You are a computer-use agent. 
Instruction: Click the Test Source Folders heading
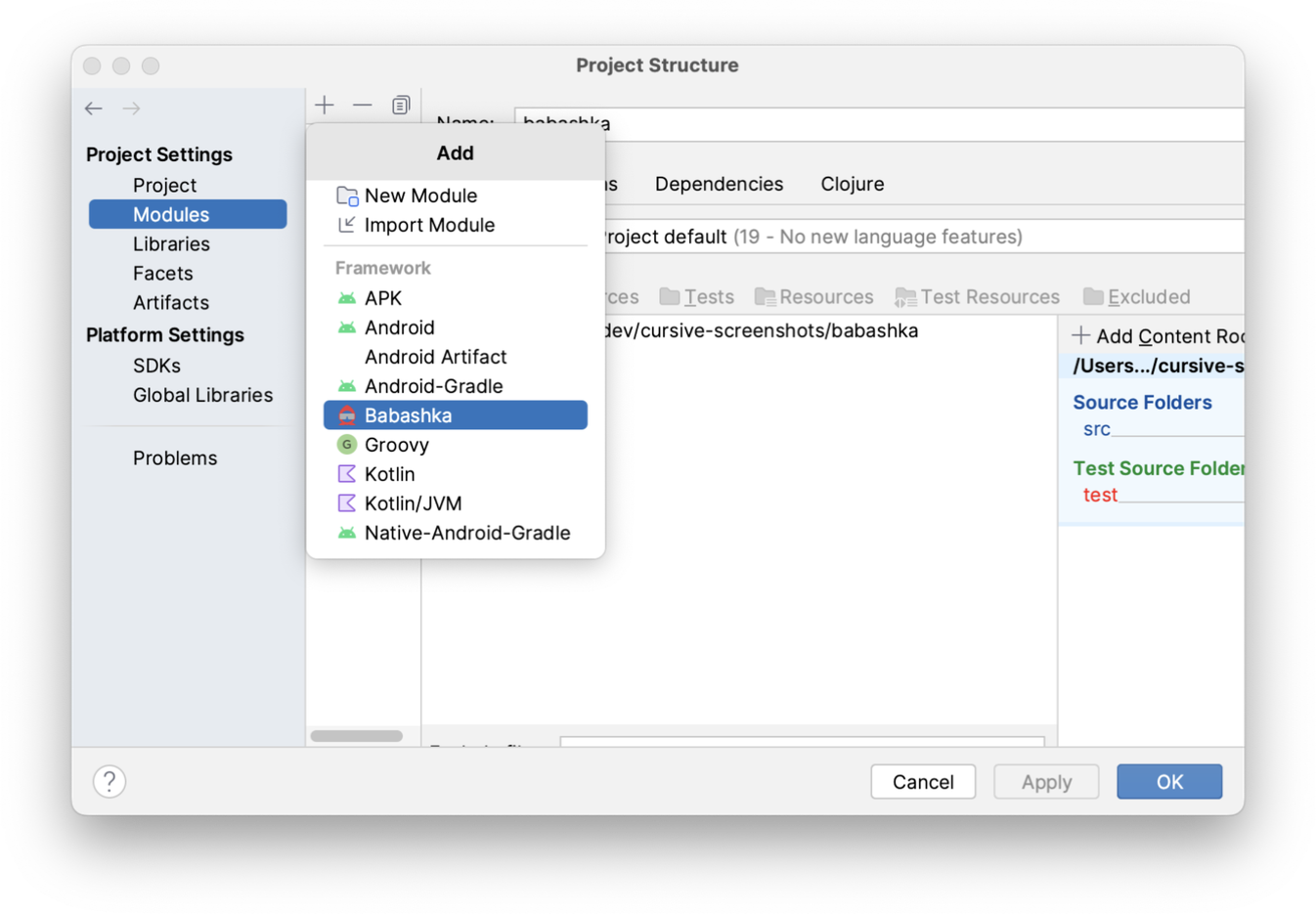click(x=1159, y=468)
